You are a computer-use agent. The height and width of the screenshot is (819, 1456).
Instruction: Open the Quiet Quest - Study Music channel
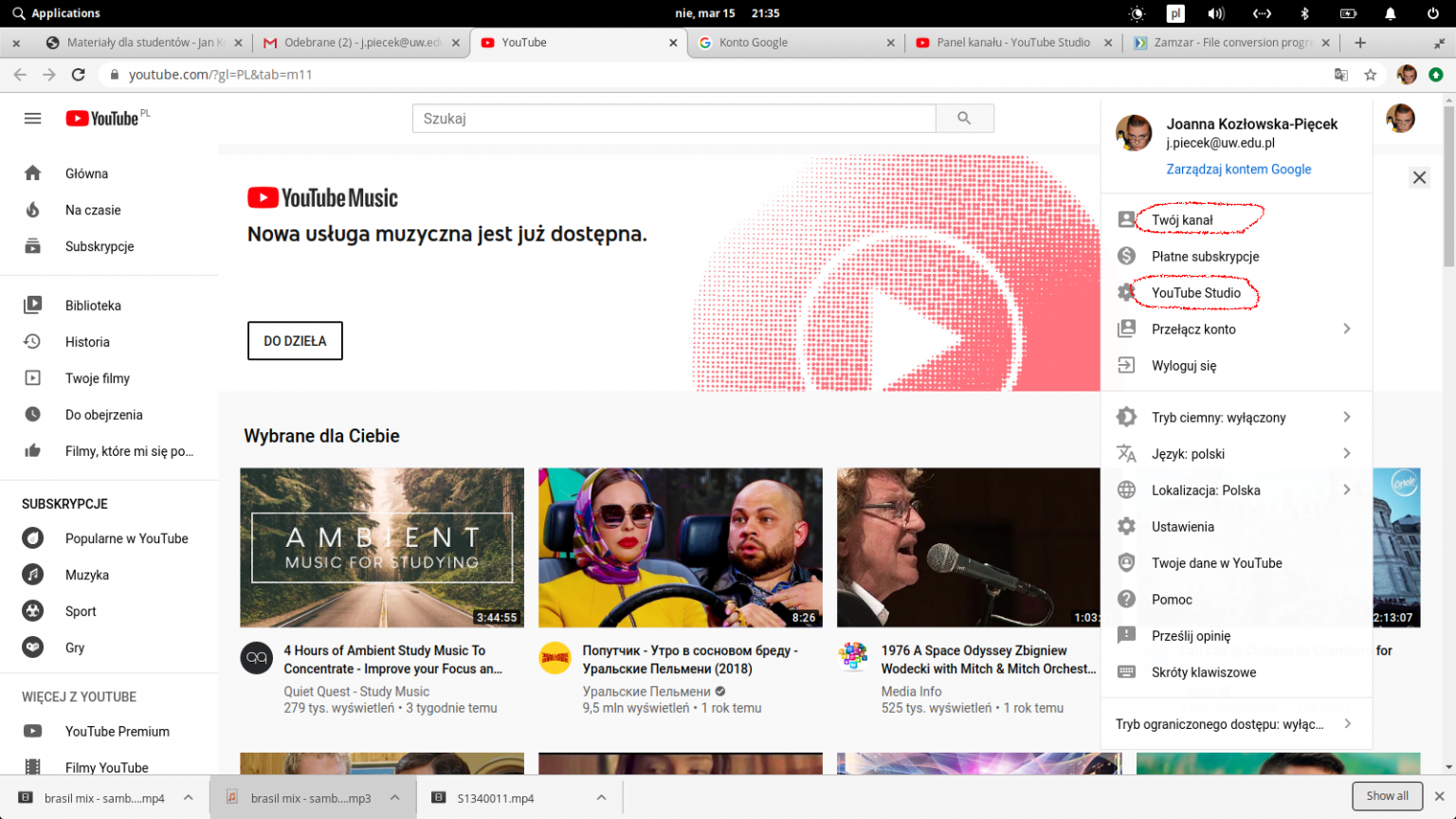coord(356,692)
